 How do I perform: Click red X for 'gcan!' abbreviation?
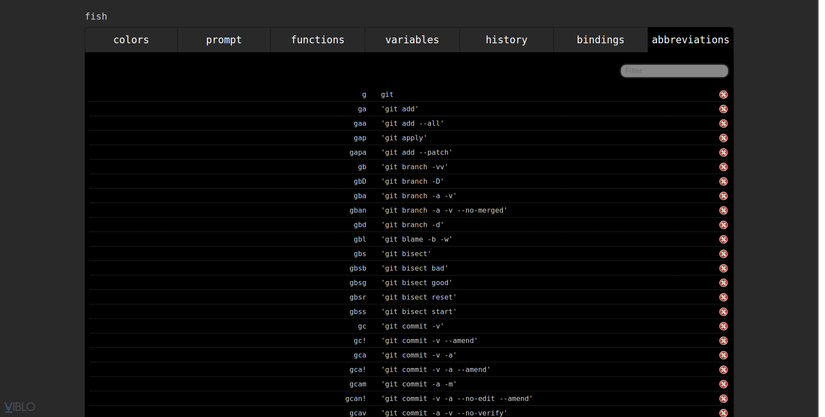pyautogui.click(x=723, y=399)
